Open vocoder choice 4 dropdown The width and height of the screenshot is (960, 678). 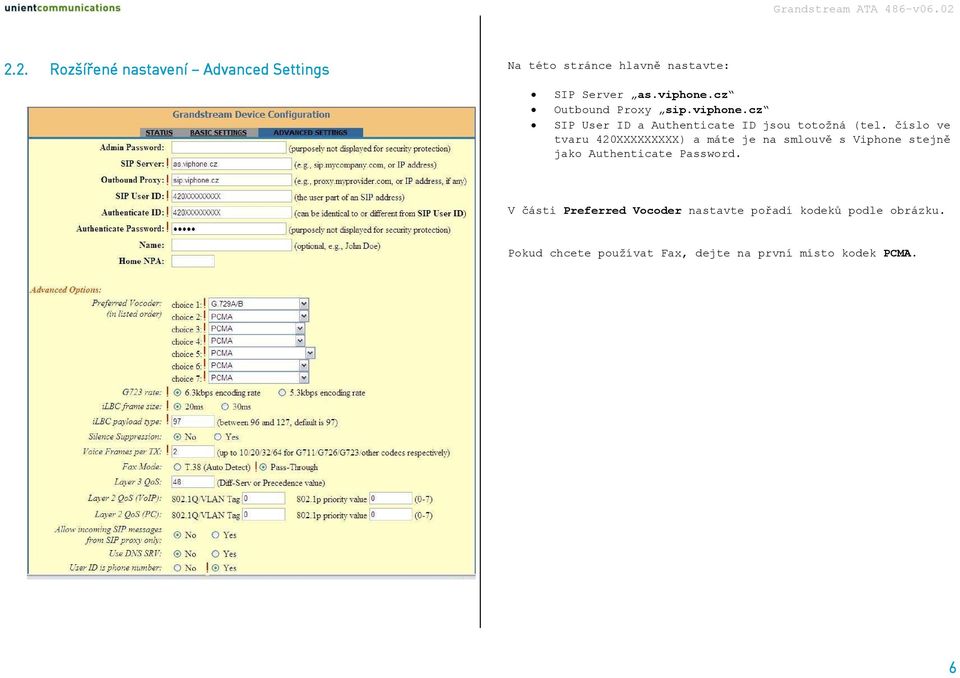pyautogui.click(x=257, y=341)
